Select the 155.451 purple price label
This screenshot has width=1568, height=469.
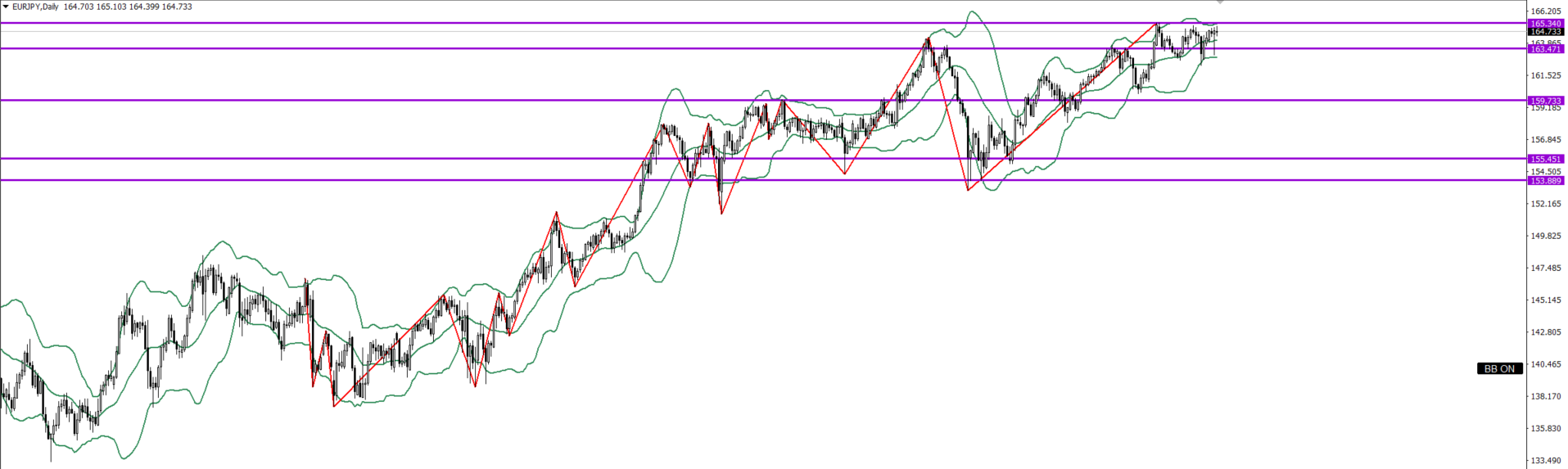point(1546,160)
